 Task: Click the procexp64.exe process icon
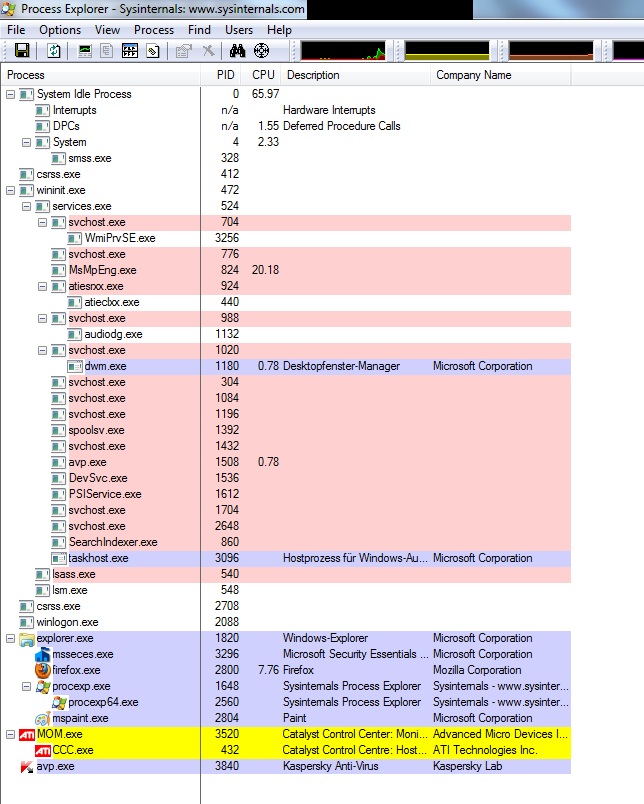(x=59, y=702)
